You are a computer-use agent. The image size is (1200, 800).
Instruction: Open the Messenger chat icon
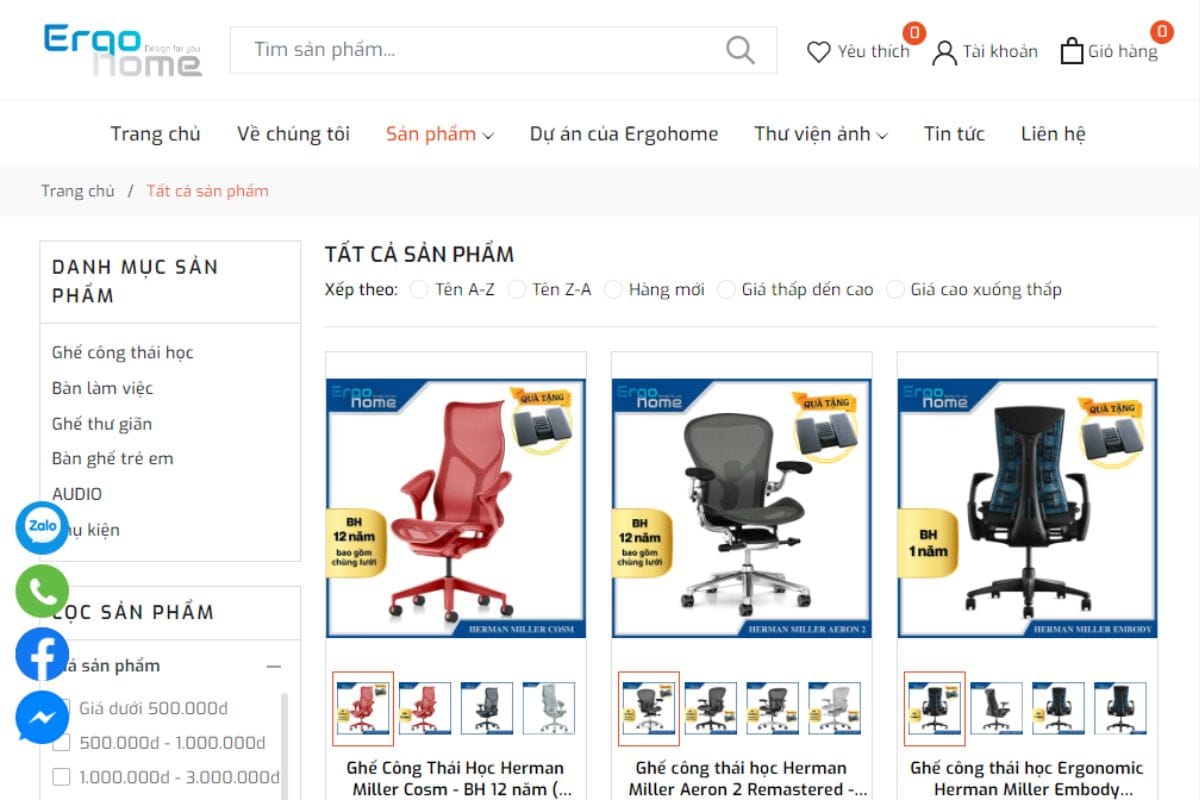(42, 718)
